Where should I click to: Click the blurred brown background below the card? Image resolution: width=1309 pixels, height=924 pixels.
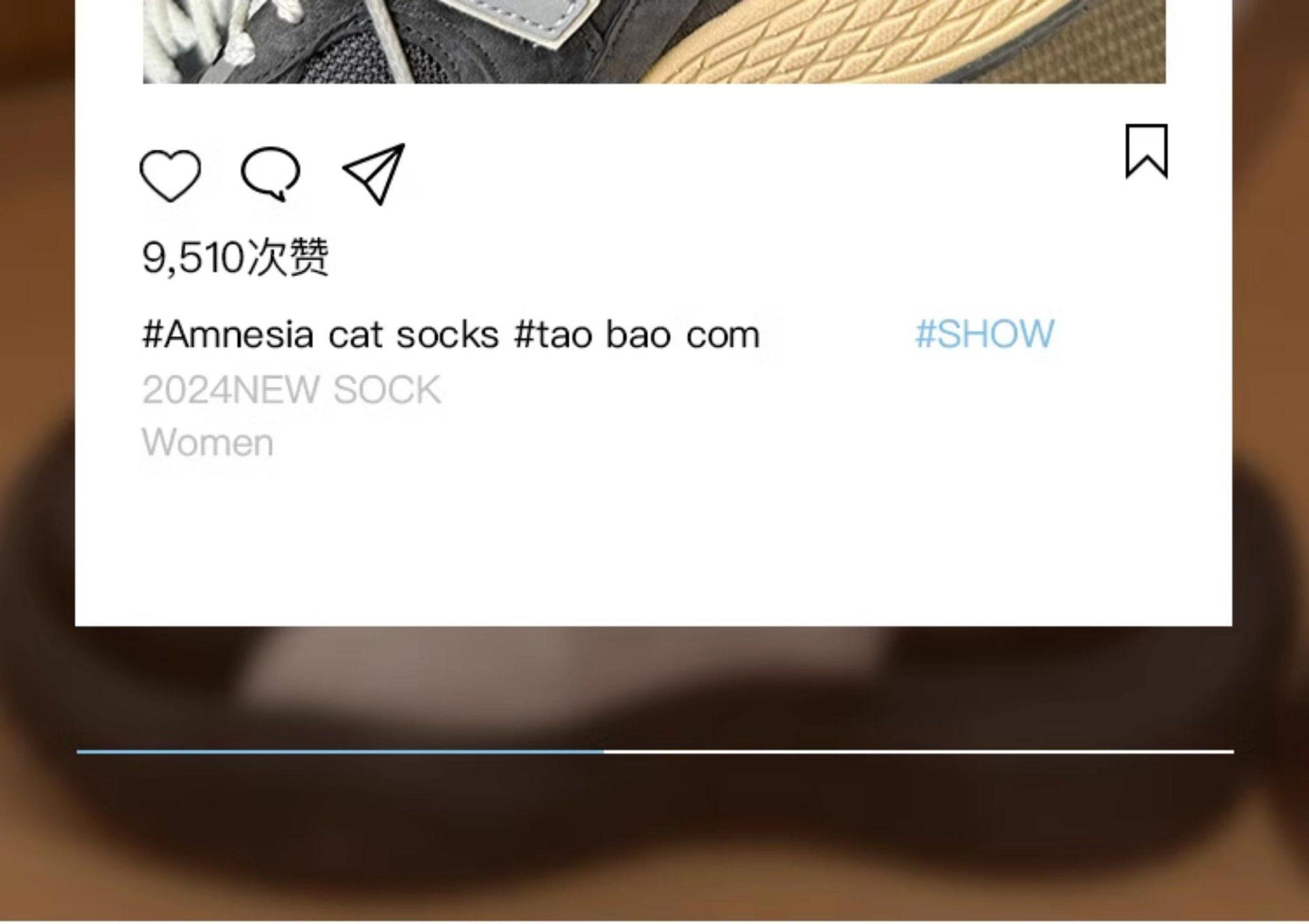coord(653,838)
